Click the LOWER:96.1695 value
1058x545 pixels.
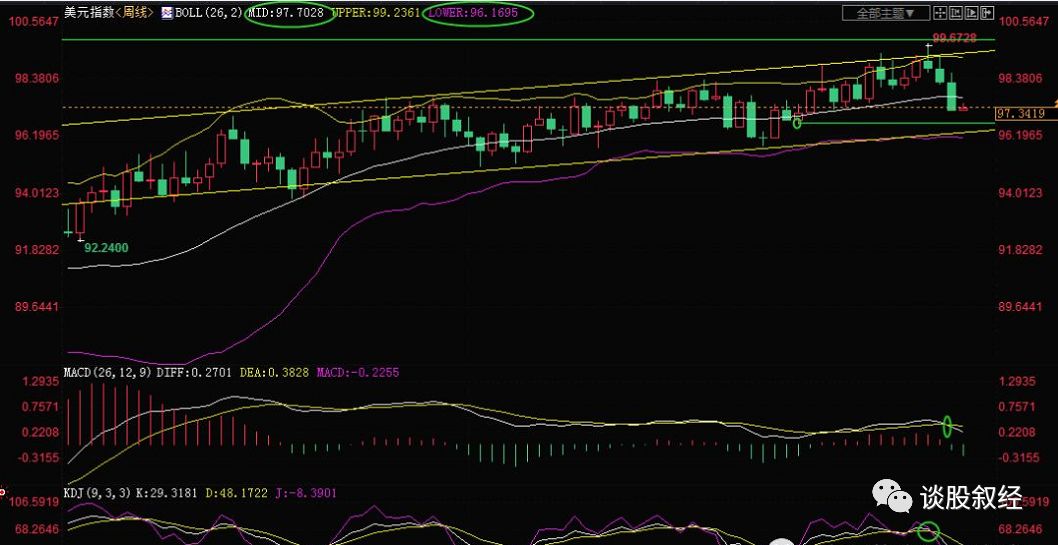coord(476,12)
